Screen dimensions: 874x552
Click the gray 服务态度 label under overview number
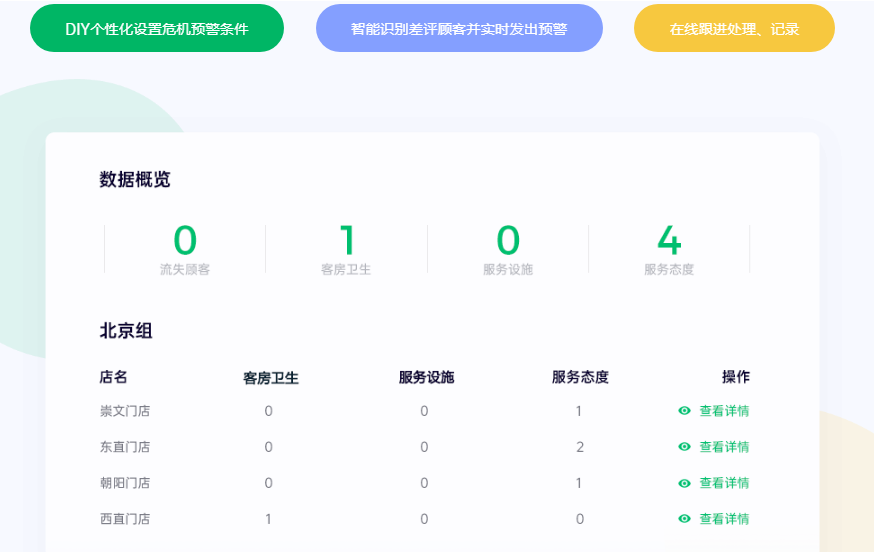point(669,269)
